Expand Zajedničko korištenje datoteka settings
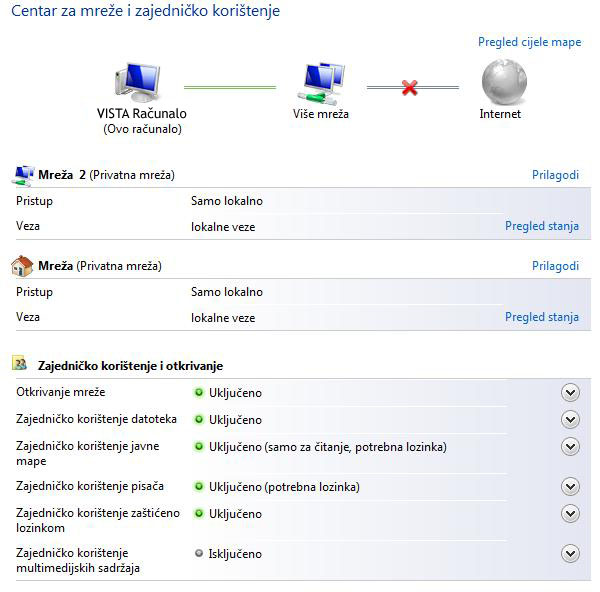Image resolution: width=600 pixels, height=592 pixels. [570, 419]
